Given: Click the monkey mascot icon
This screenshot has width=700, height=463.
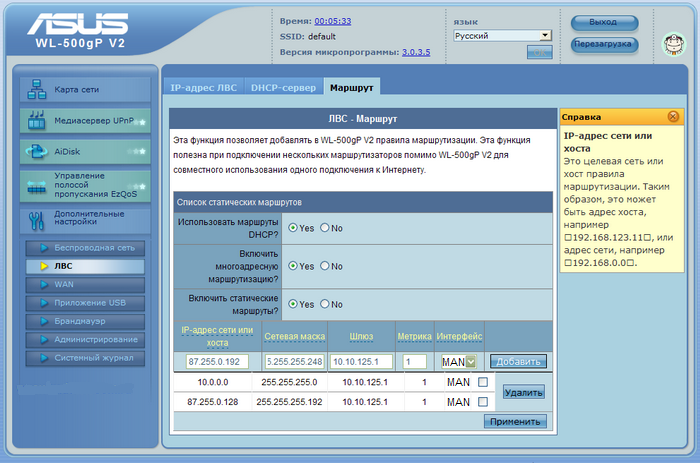Looking at the screenshot, I should pyautogui.click(x=674, y=44).
